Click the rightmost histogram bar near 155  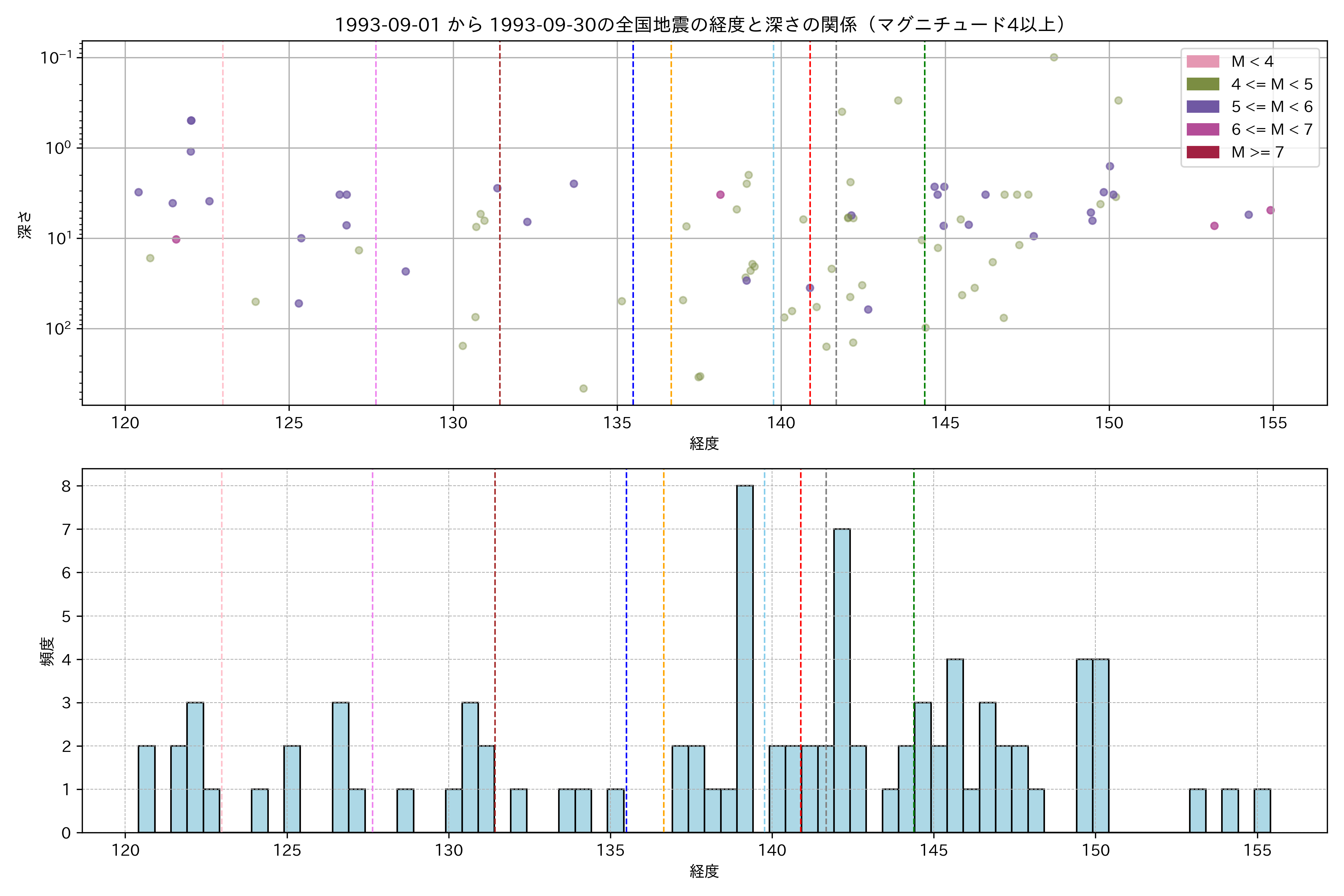1262,810
